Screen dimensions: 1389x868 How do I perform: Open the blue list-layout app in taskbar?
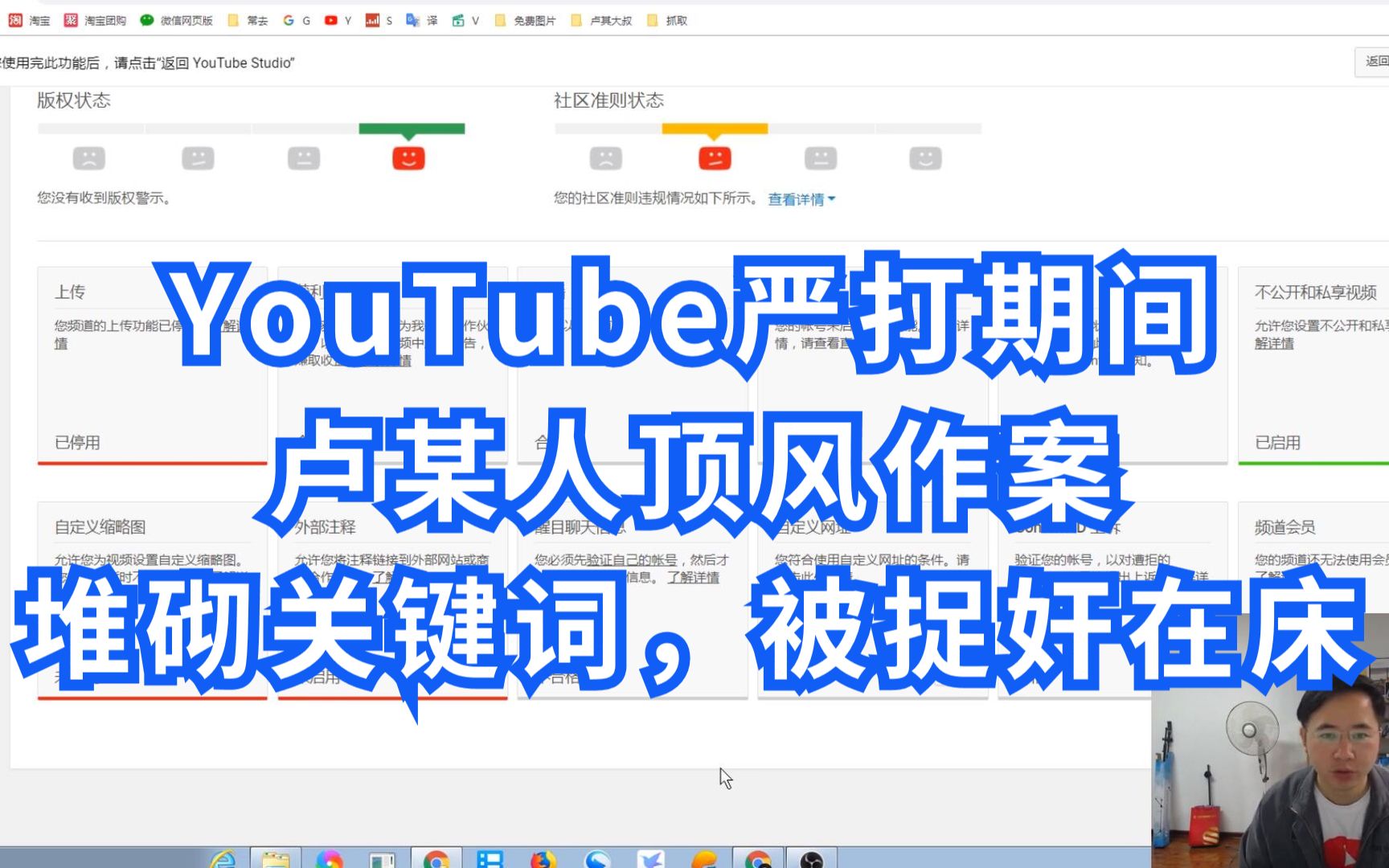click(490, 858)
